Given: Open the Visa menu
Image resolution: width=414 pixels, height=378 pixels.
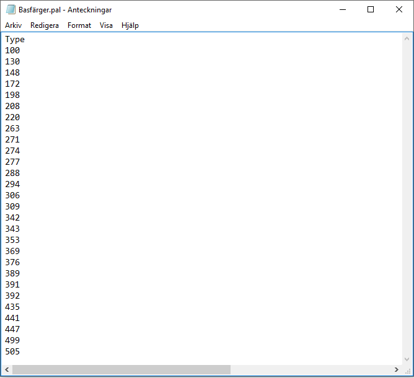Looking at the screenshot, I should click(106, 25).
